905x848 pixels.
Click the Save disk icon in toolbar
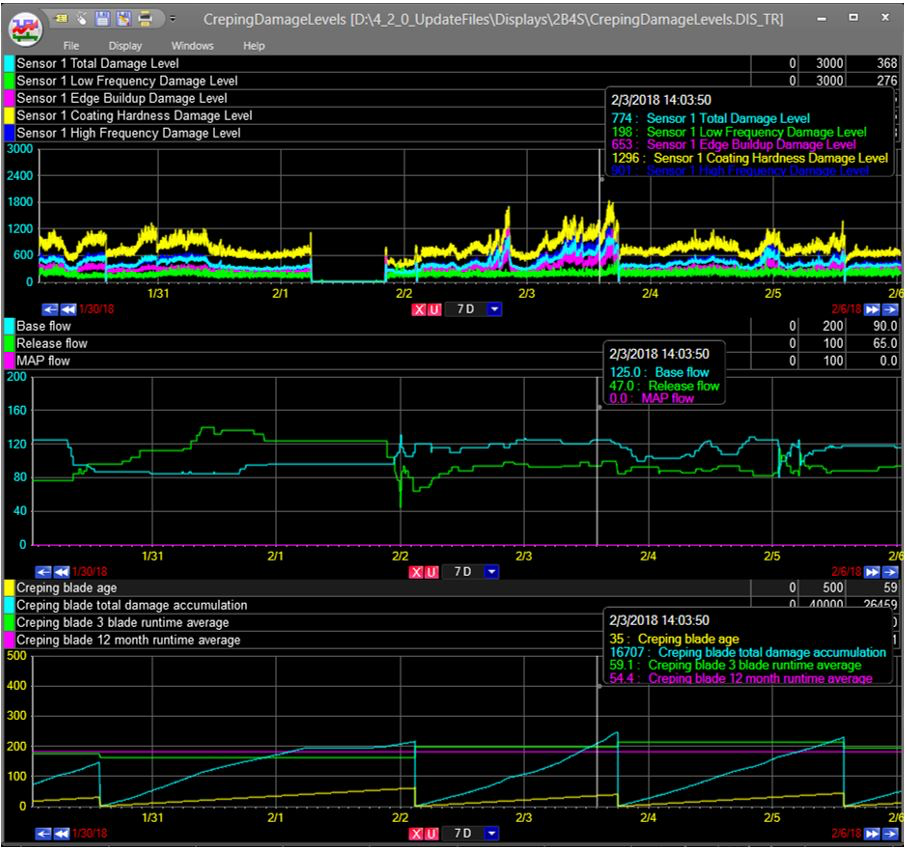(x=103, y=18)
